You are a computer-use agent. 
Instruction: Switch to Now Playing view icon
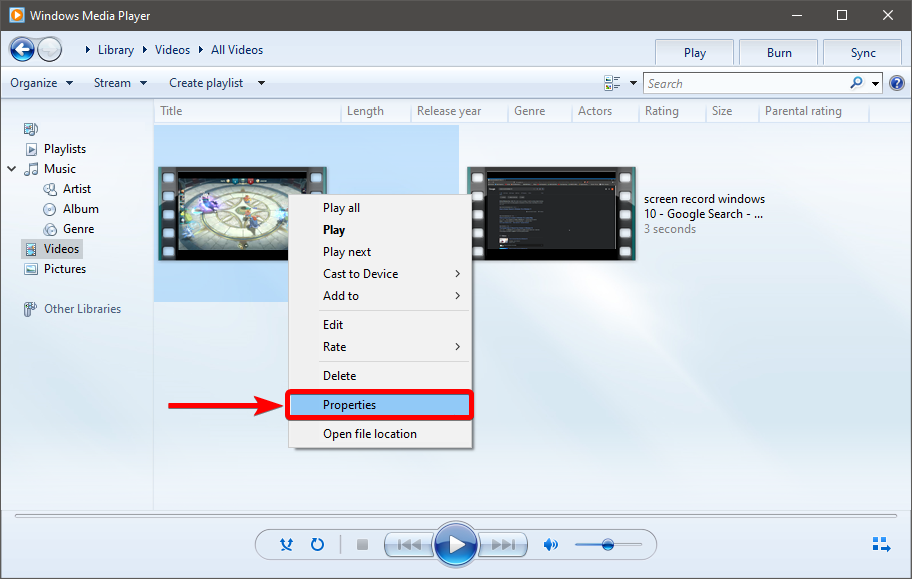[x=881, y=545]
